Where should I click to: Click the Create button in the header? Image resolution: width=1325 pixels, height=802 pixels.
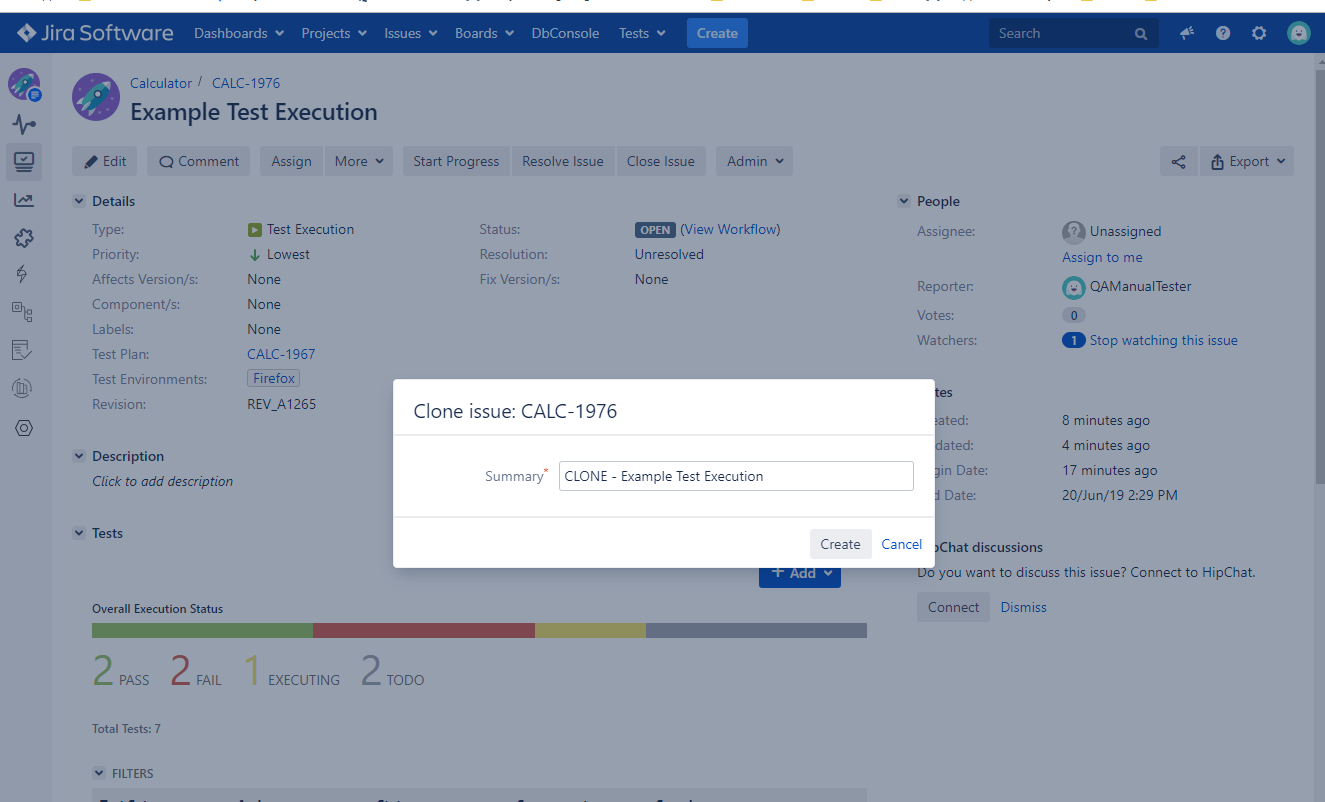717,33
